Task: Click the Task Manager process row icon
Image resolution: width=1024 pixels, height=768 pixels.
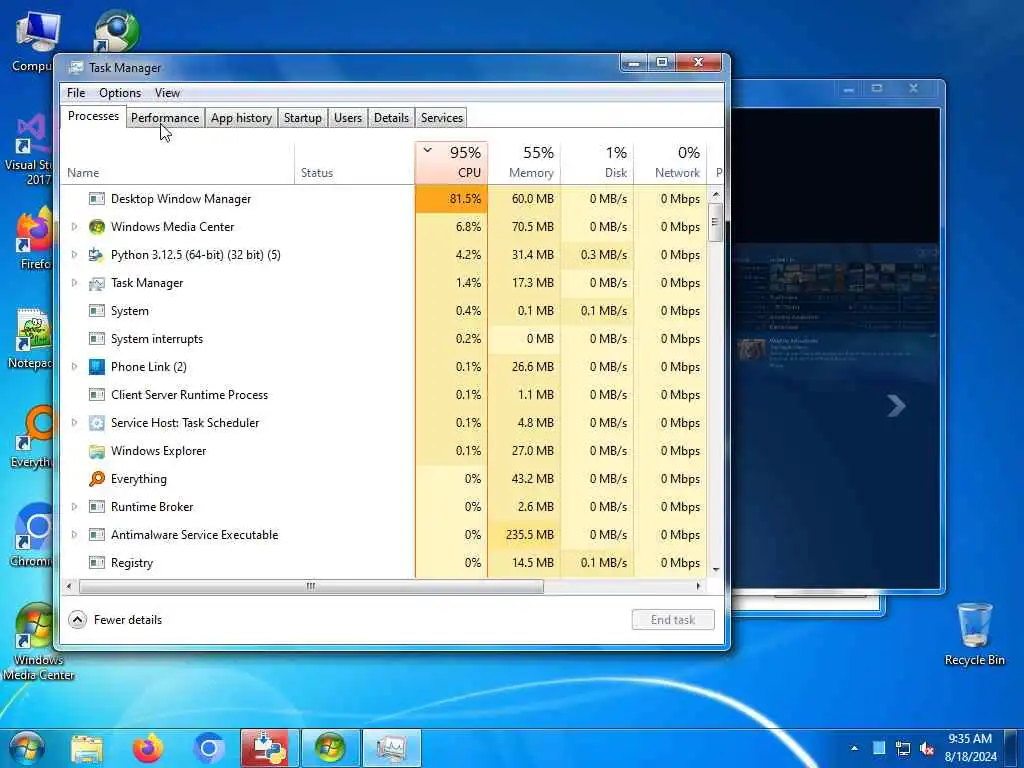Action: (x=97, y=283)
